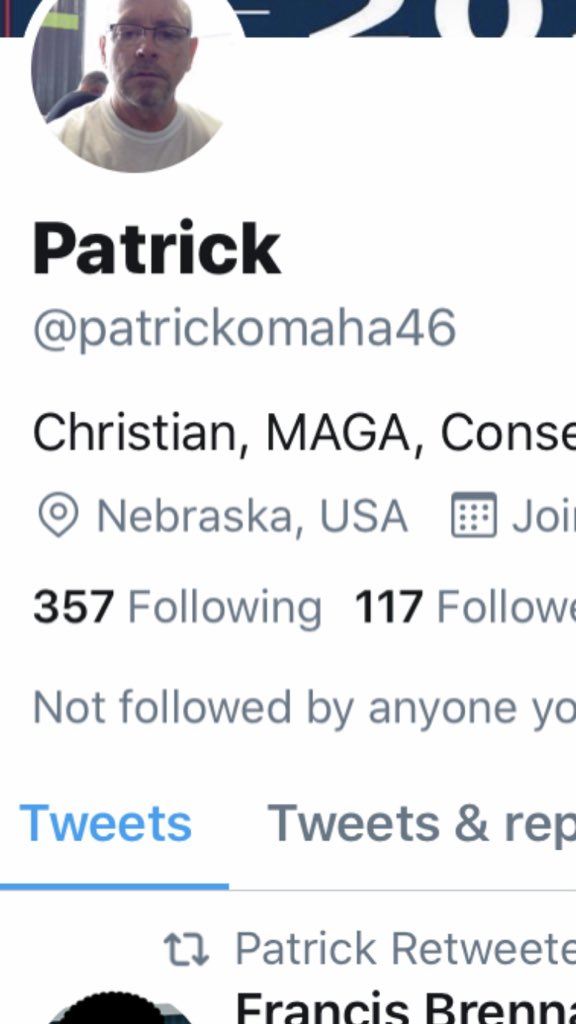This screenshot has width=576, height=1024.
Task: Tap the Following count number 357
Action: pos(74,607)
